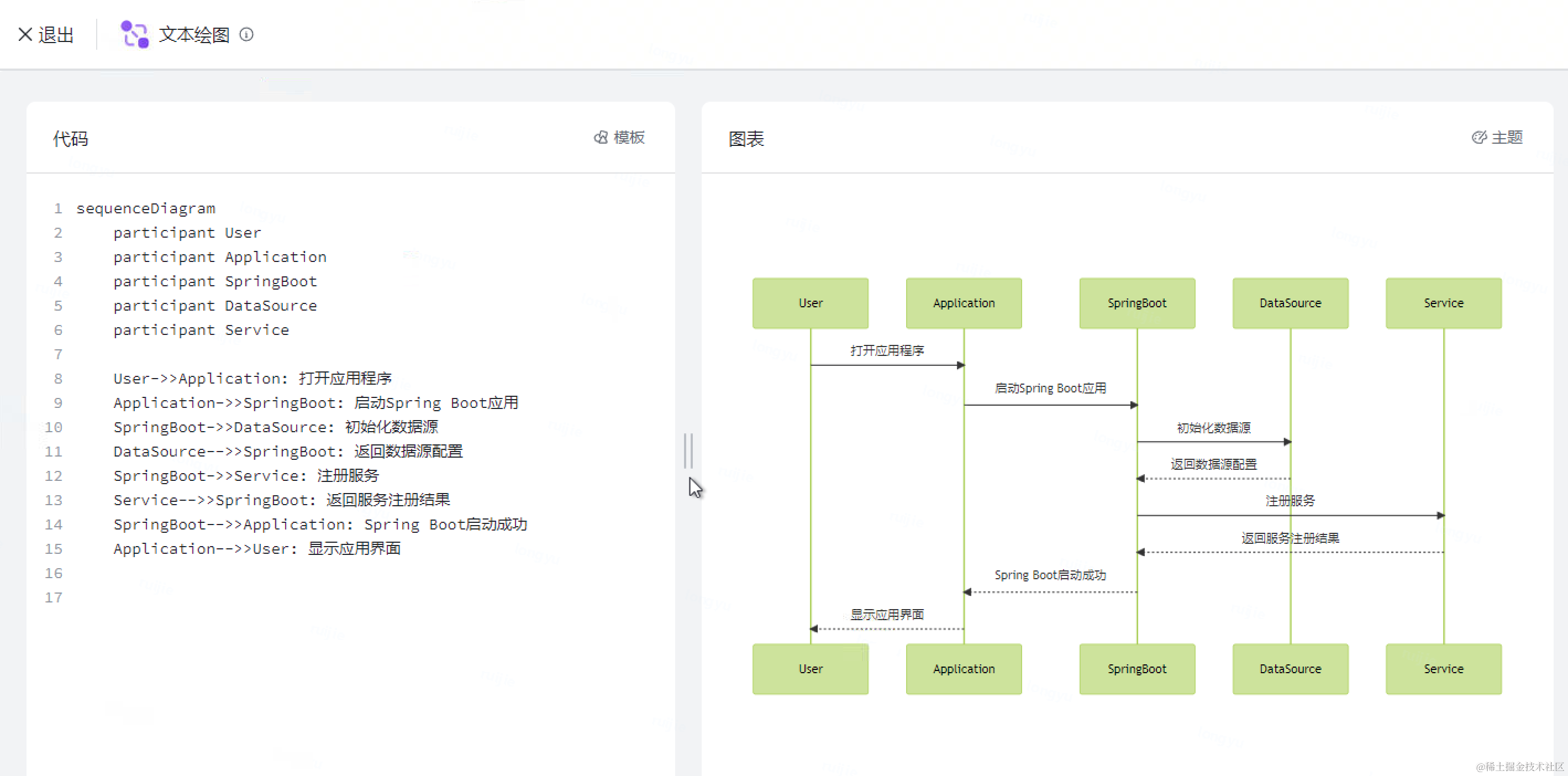The height and width of the screenshot is (776, 1568).
Task: Click code line 1 sequenceDiagram
Action: [145, 208]
